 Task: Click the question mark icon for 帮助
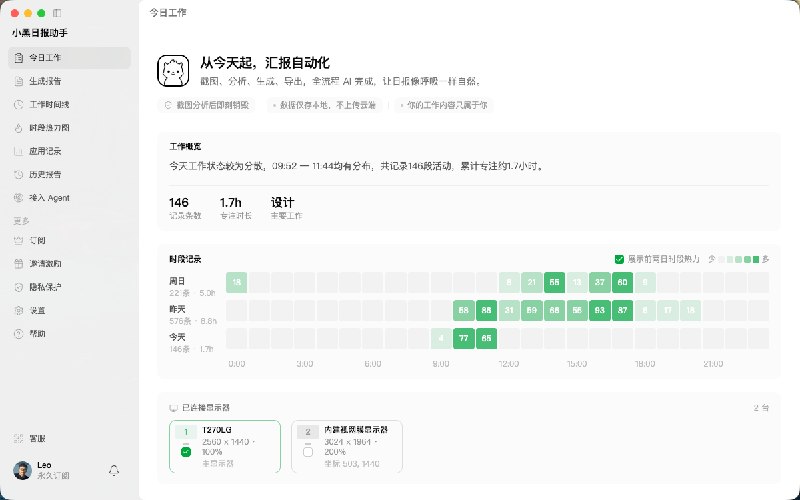[x=19, y=334]
